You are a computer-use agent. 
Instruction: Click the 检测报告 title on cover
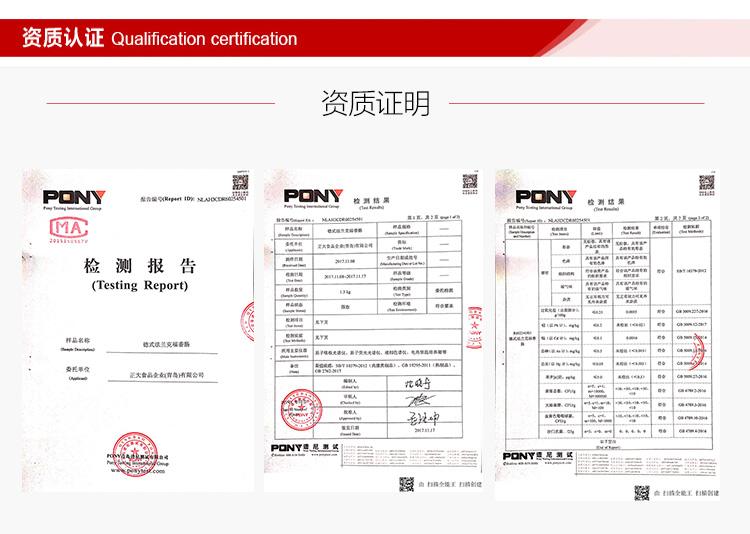coord(140,266)
